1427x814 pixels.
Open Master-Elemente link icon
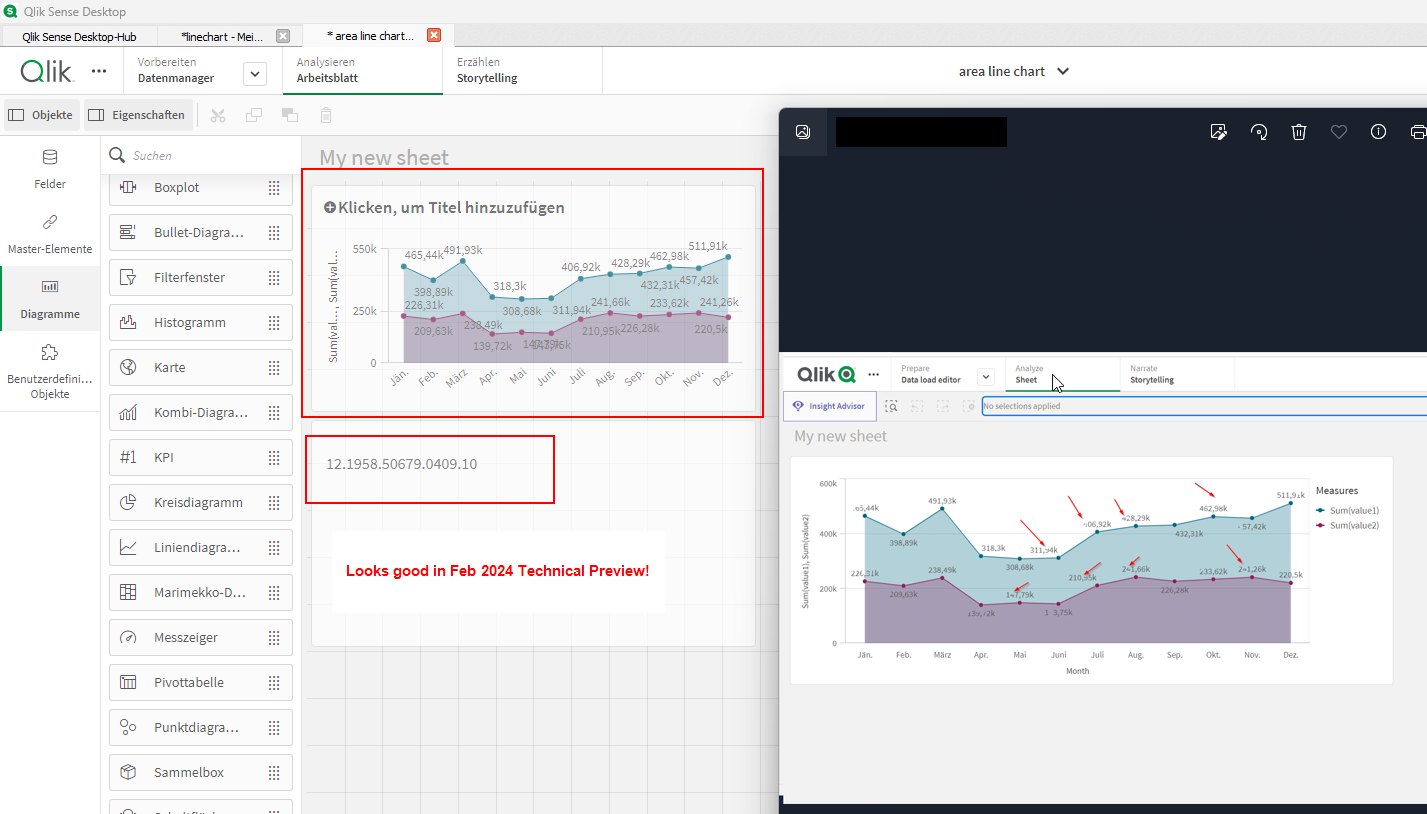[x=50, y=222]
